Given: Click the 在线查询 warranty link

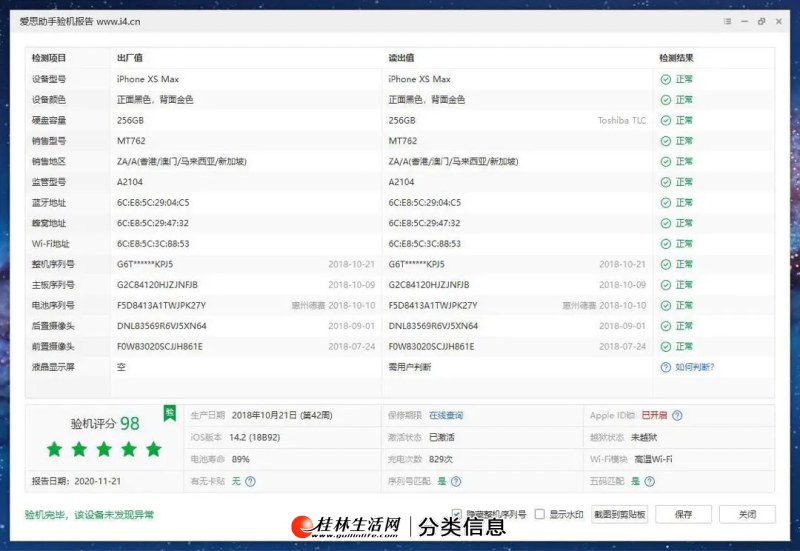Looking at the screenshot, I should coord(446,415).
